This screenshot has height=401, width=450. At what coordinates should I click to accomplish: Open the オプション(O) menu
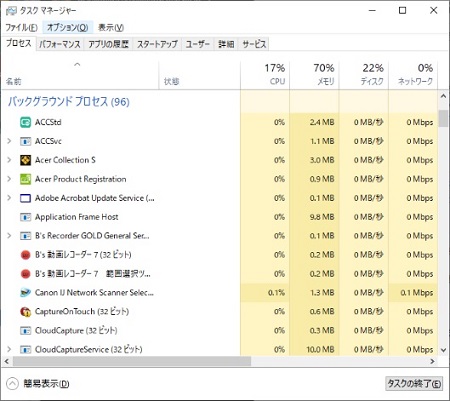tap(67, 27)
